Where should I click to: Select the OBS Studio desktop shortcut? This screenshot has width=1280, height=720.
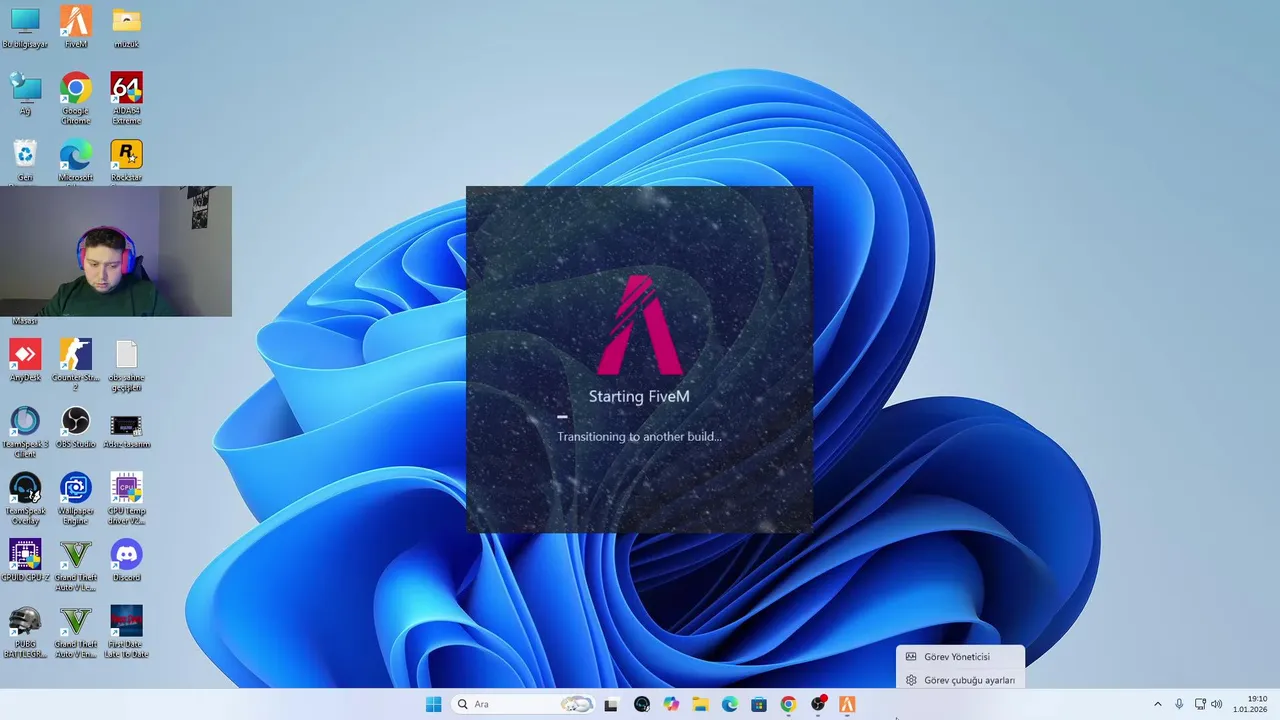click(75, 427)
